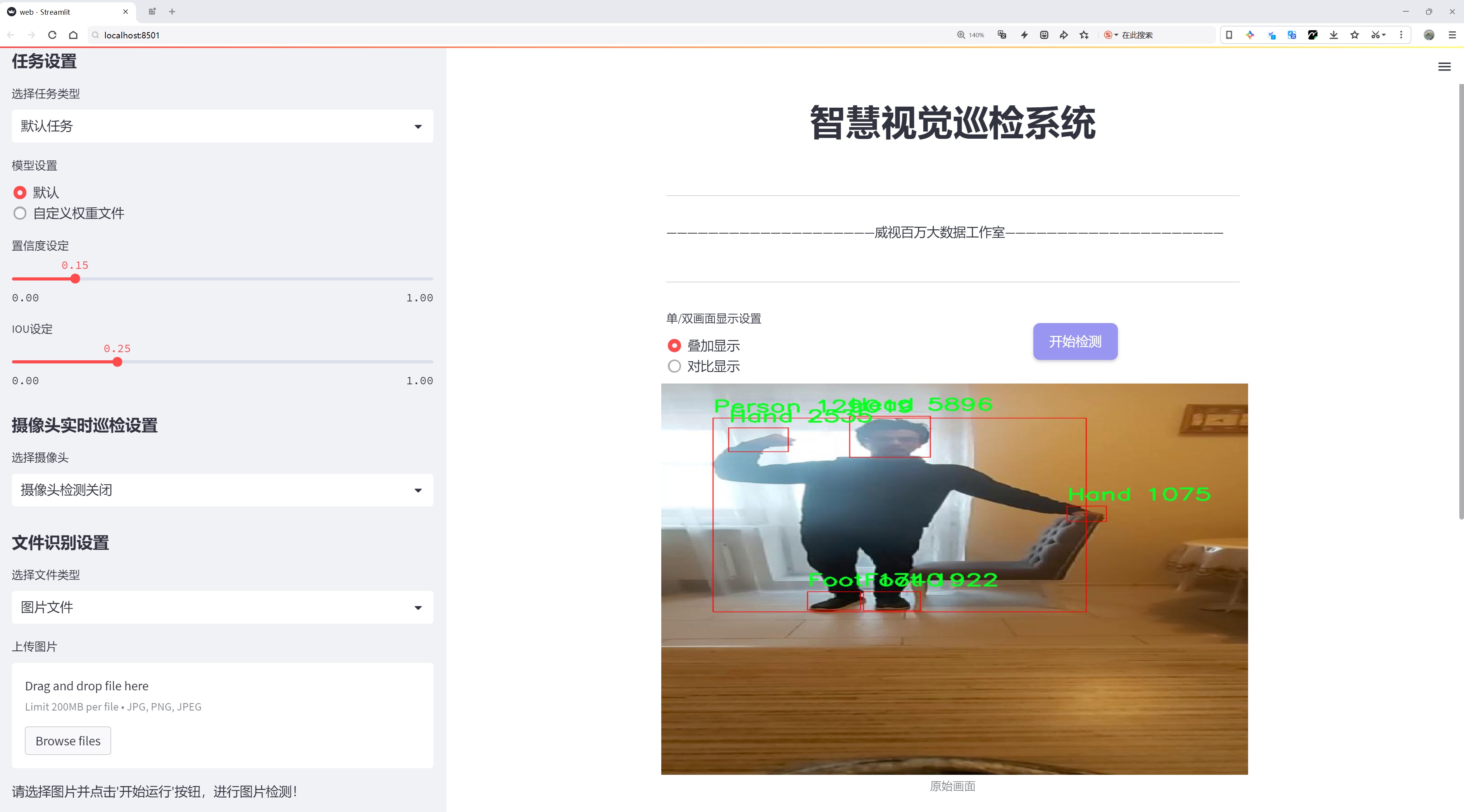This screenshot has height=812, width=1464.
Task: Click the IOU slider handle at 0.25
Action: 117,362
